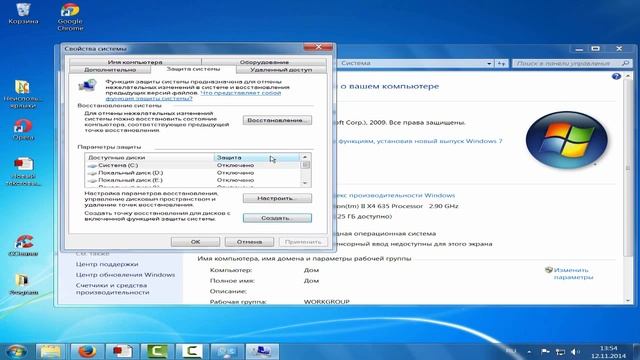640x360 pixels.
Task: Open the bottom folder icon on desktop
Action: pyautogui.click(x=24, y=284)
